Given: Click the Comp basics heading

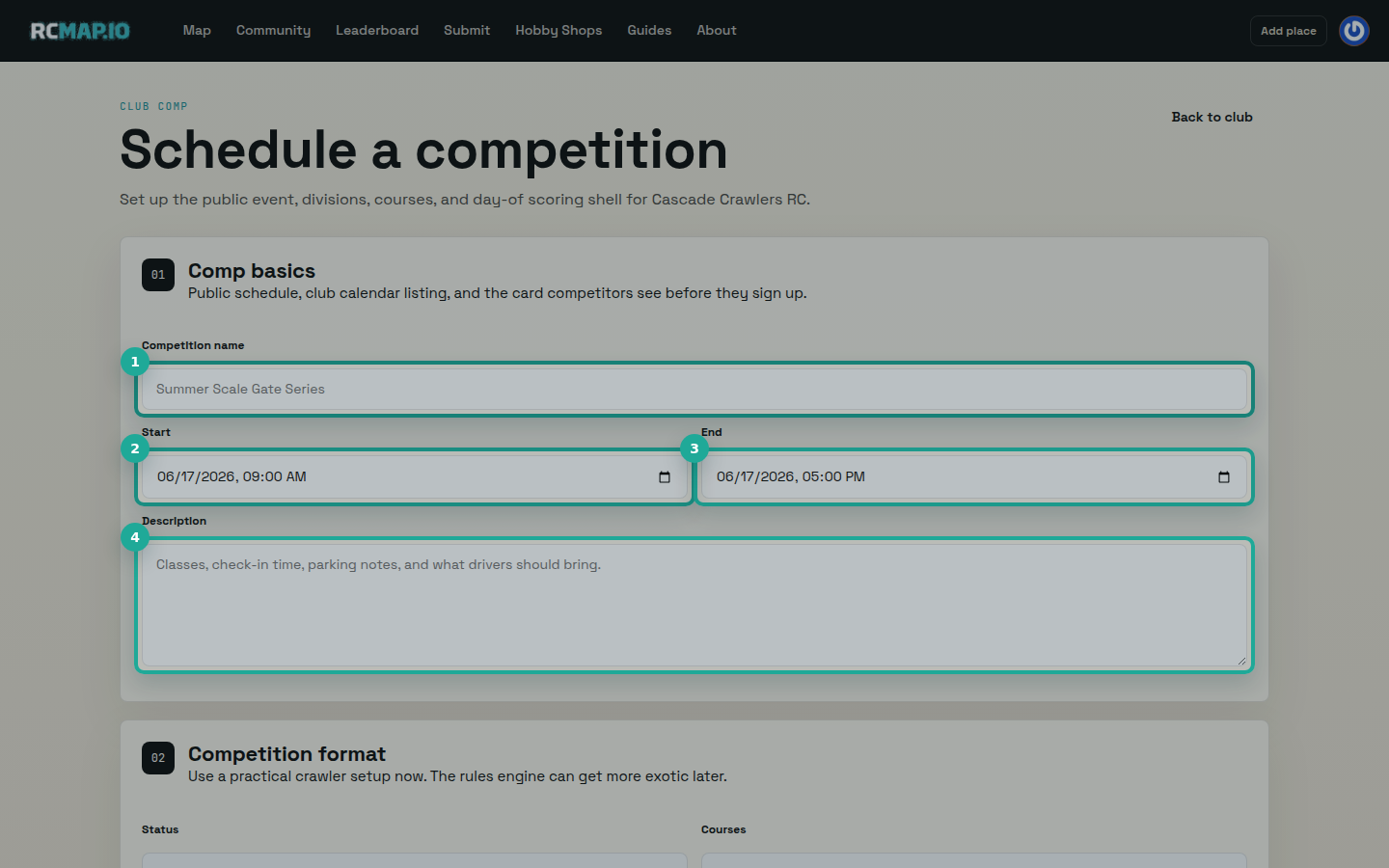Looking at the screenshot, I should tap(252, 271).
